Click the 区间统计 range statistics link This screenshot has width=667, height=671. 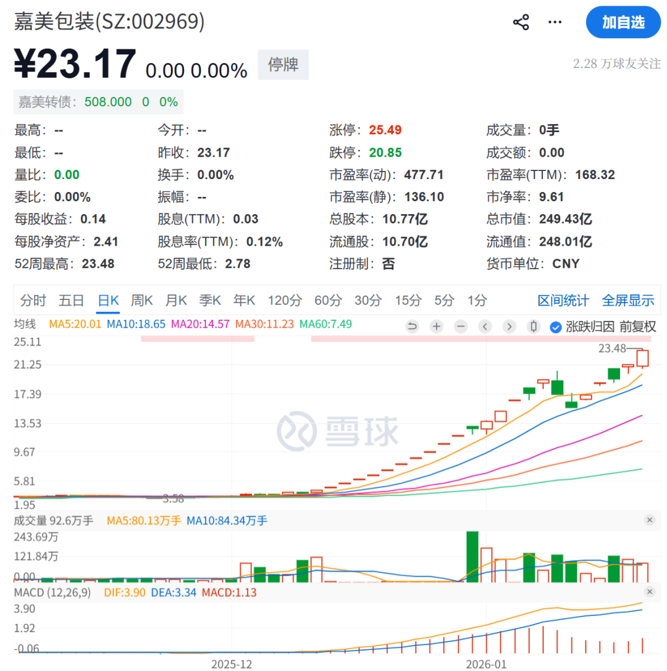[563, 300]
